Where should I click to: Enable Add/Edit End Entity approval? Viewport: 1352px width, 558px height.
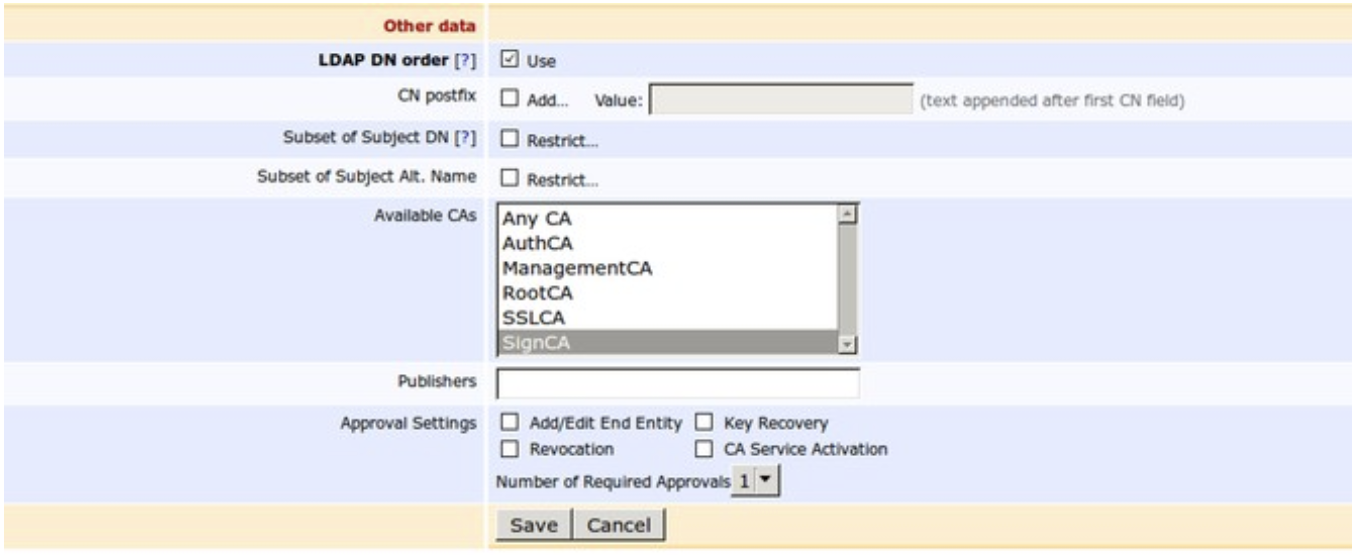coord(508,423)
